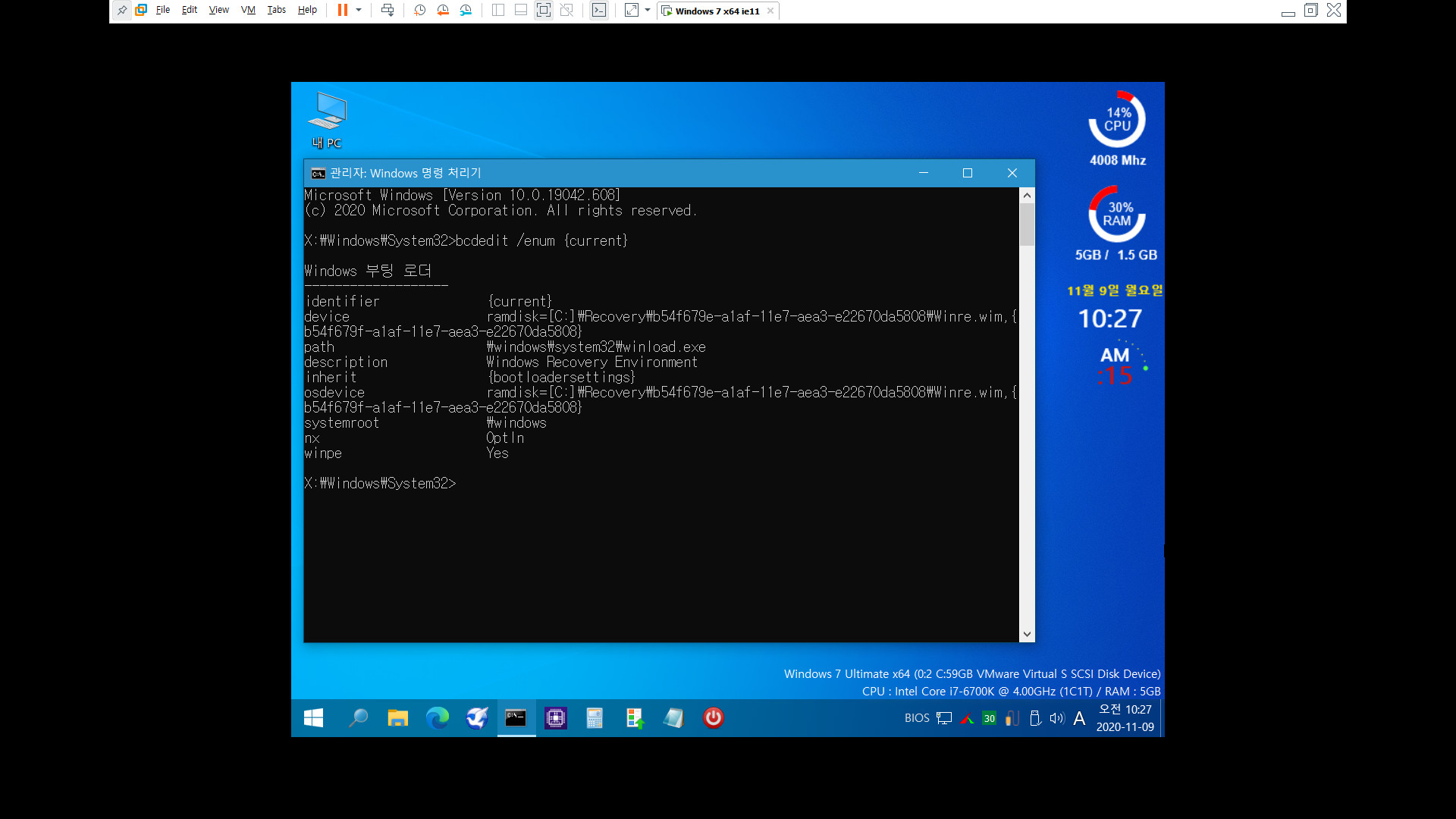The image size is (1456, 819).
Task: Close the Windows 7 x64 ie11 tab
Action: pyautogui.click(x=770, y=11)
